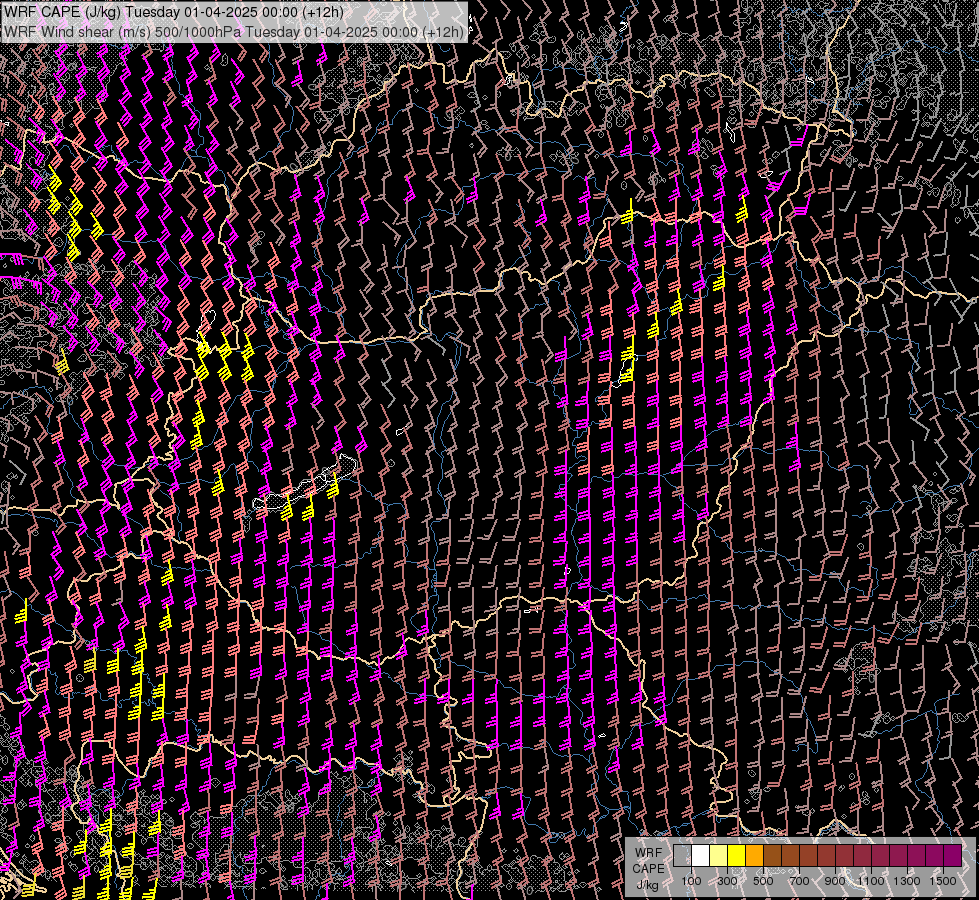Viewport: 979px width, 900px height.
Task: Click the 1300 legend label
Action: (x=907, y=881)
